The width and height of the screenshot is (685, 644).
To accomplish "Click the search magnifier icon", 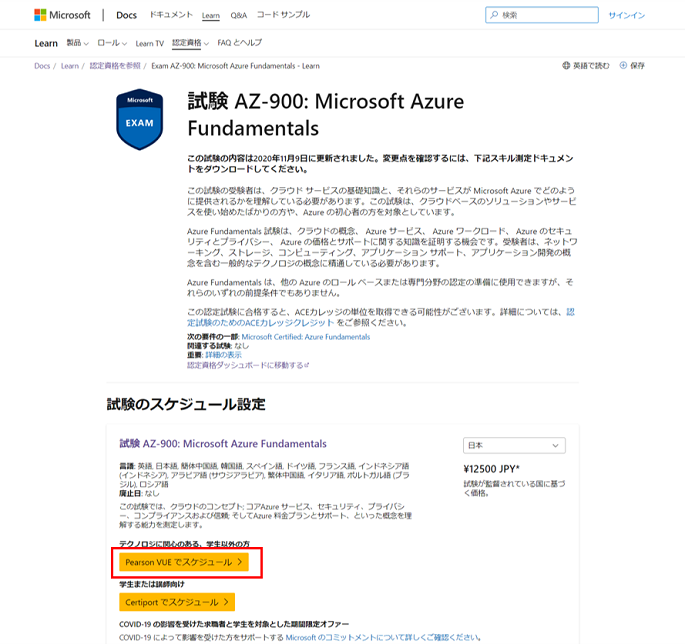I will (x=494, y=15).
